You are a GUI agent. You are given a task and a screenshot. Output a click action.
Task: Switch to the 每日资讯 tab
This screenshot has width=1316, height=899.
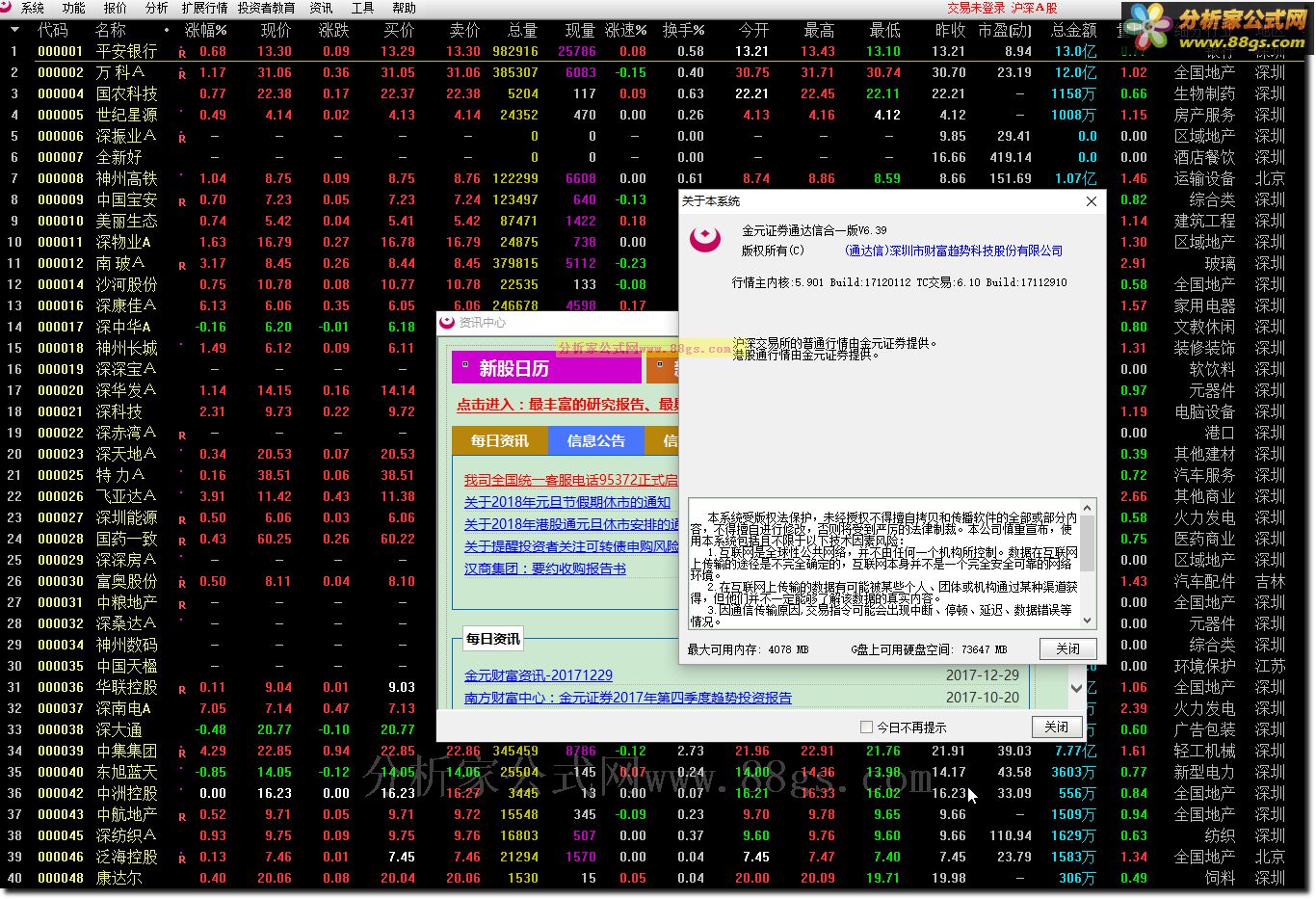click(500, 440)
